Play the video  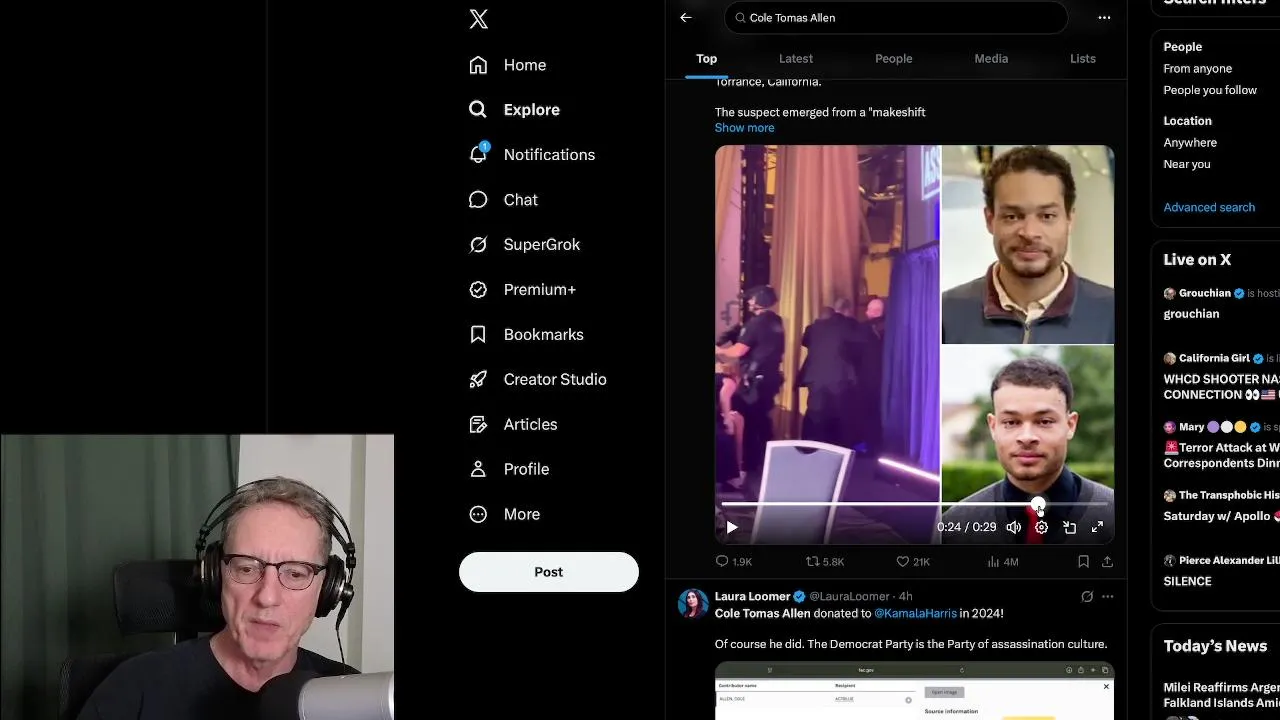732,527
